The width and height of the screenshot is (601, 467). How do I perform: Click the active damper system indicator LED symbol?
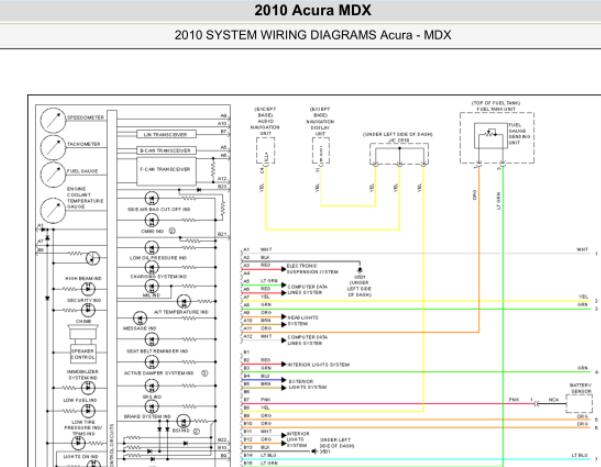click(152, 362)
